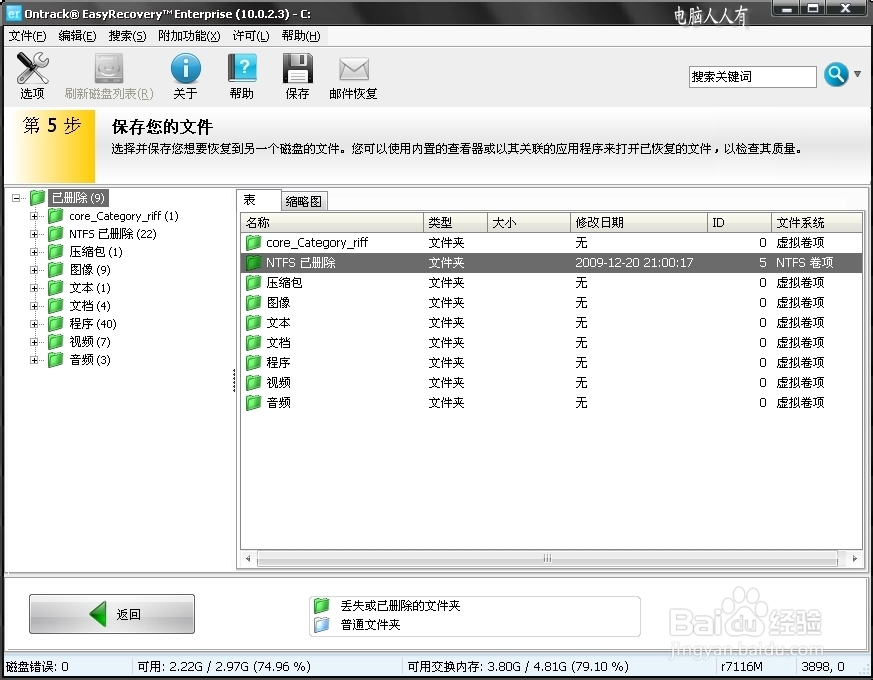
Task: Open the 附加功能(X) menu
Action: 189,36
